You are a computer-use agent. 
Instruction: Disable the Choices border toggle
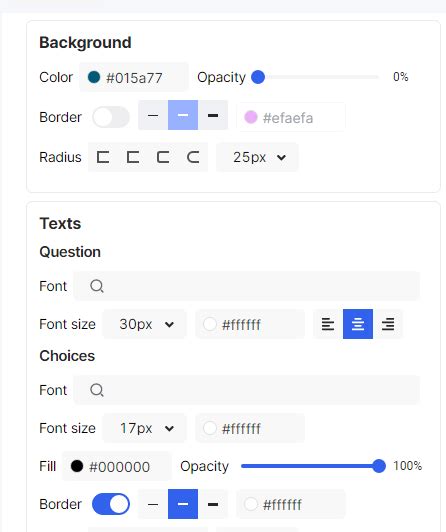[111, 504]
